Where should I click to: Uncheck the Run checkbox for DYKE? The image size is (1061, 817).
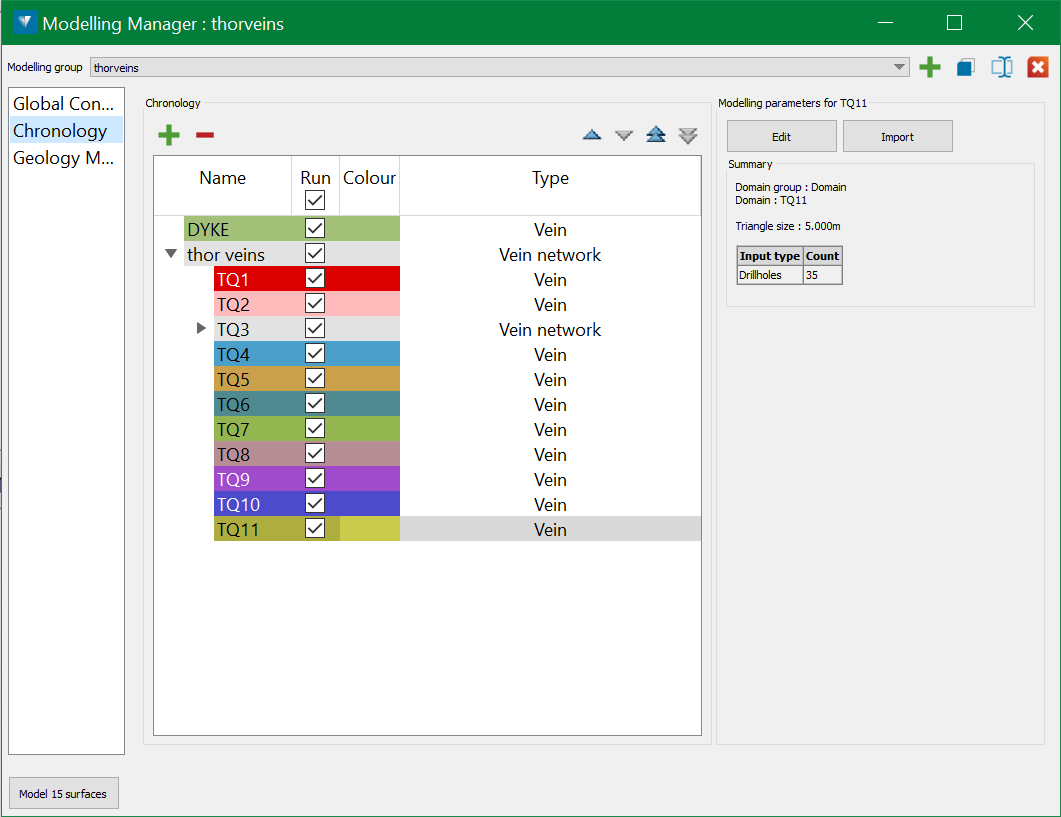click(x=315, y=228)
